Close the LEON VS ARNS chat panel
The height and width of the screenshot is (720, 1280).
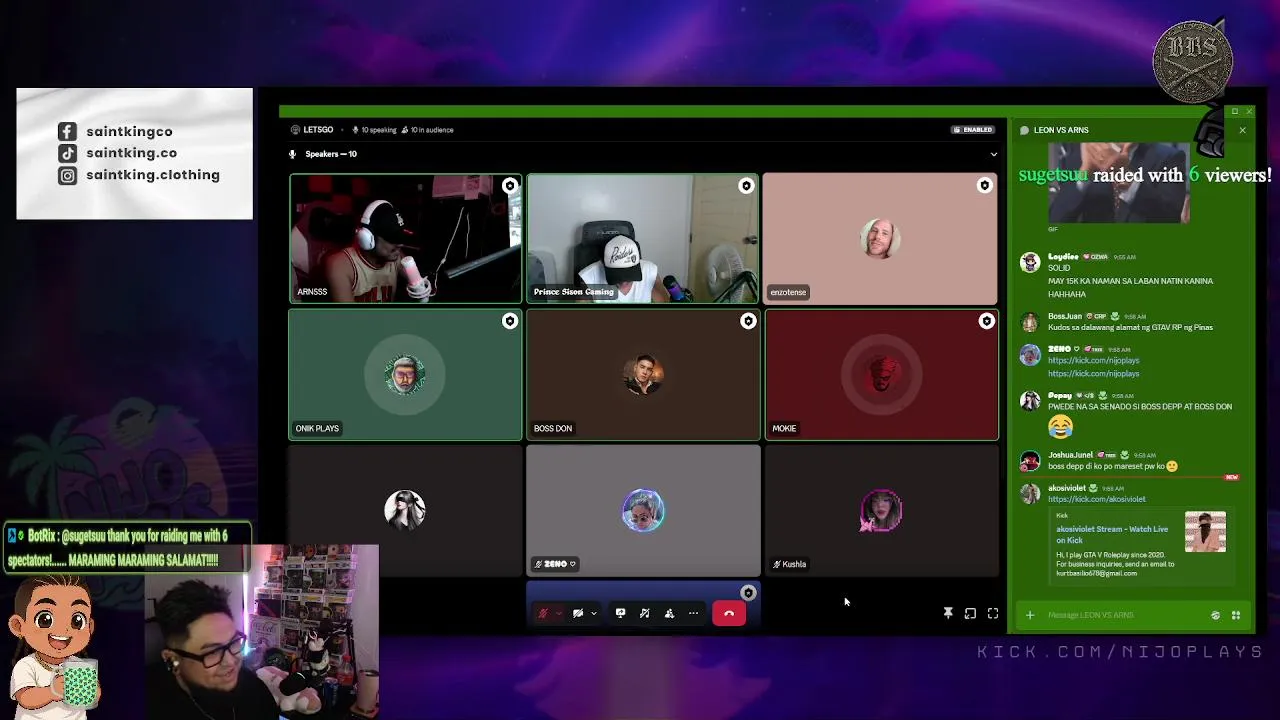click(1242, 130)
